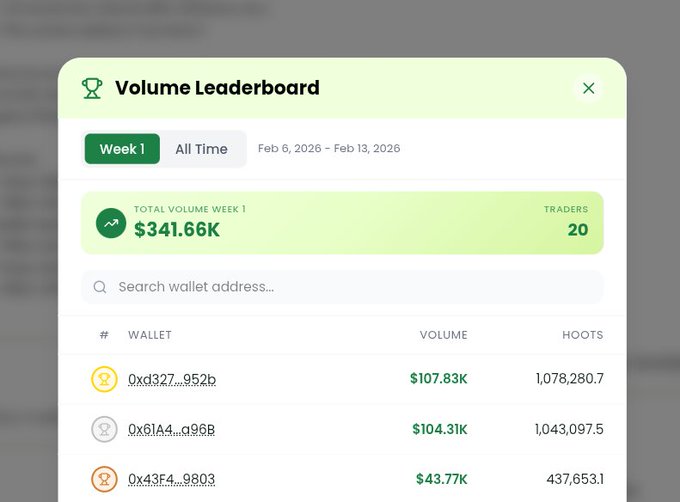
Task: Click the search magnifier icon
Action: tap(100, 287)
